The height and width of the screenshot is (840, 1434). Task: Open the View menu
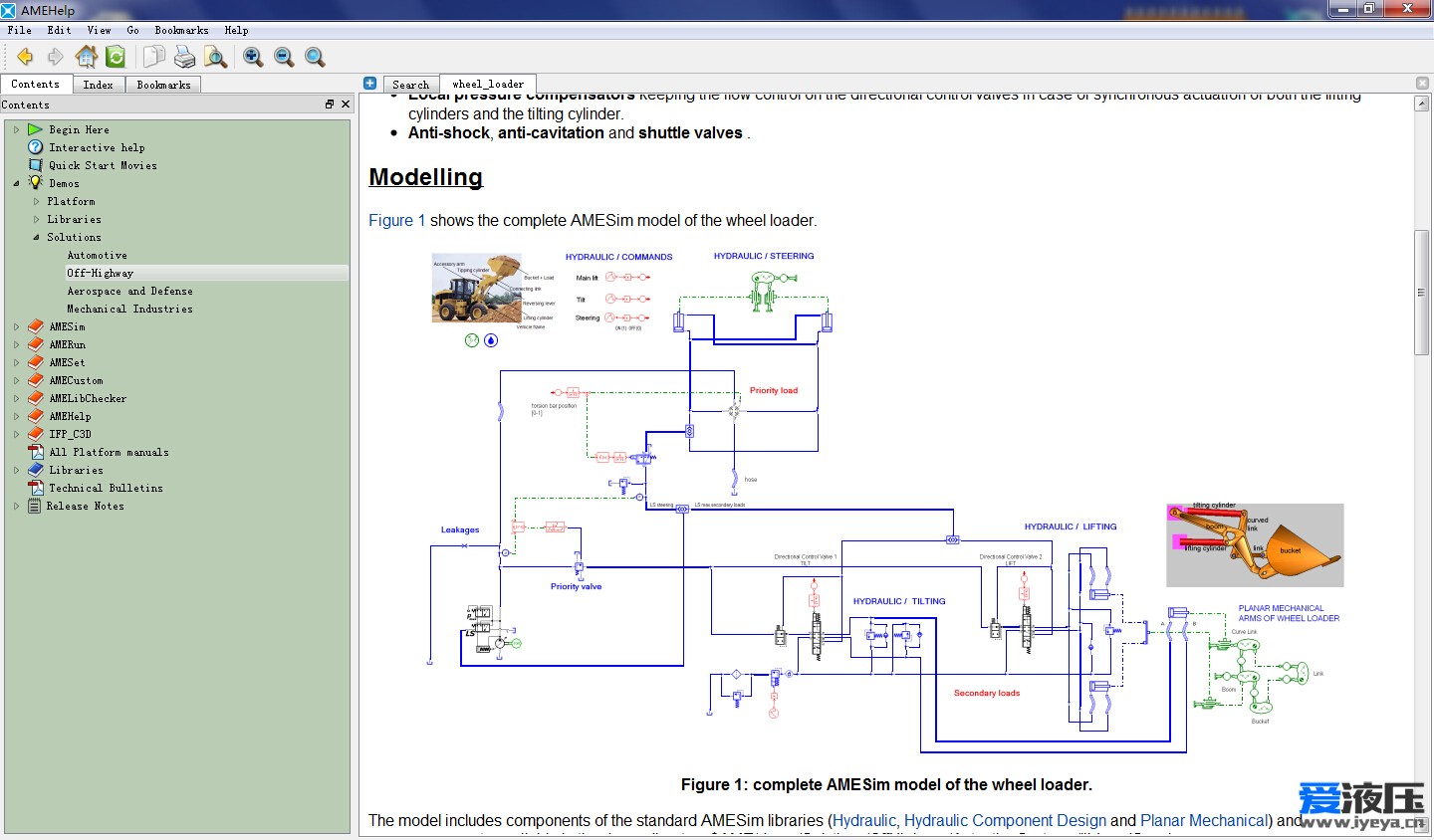click(x=99, y=30)
